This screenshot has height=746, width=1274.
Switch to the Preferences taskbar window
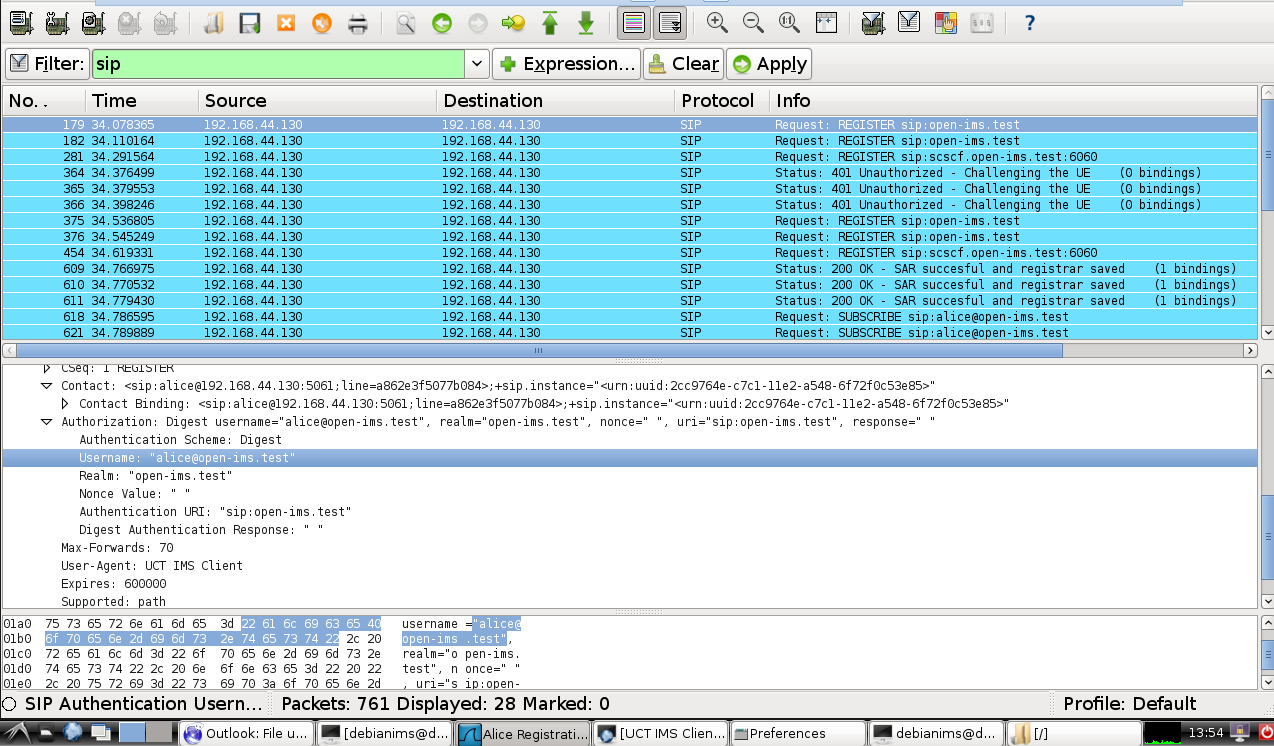coord(798,733)
